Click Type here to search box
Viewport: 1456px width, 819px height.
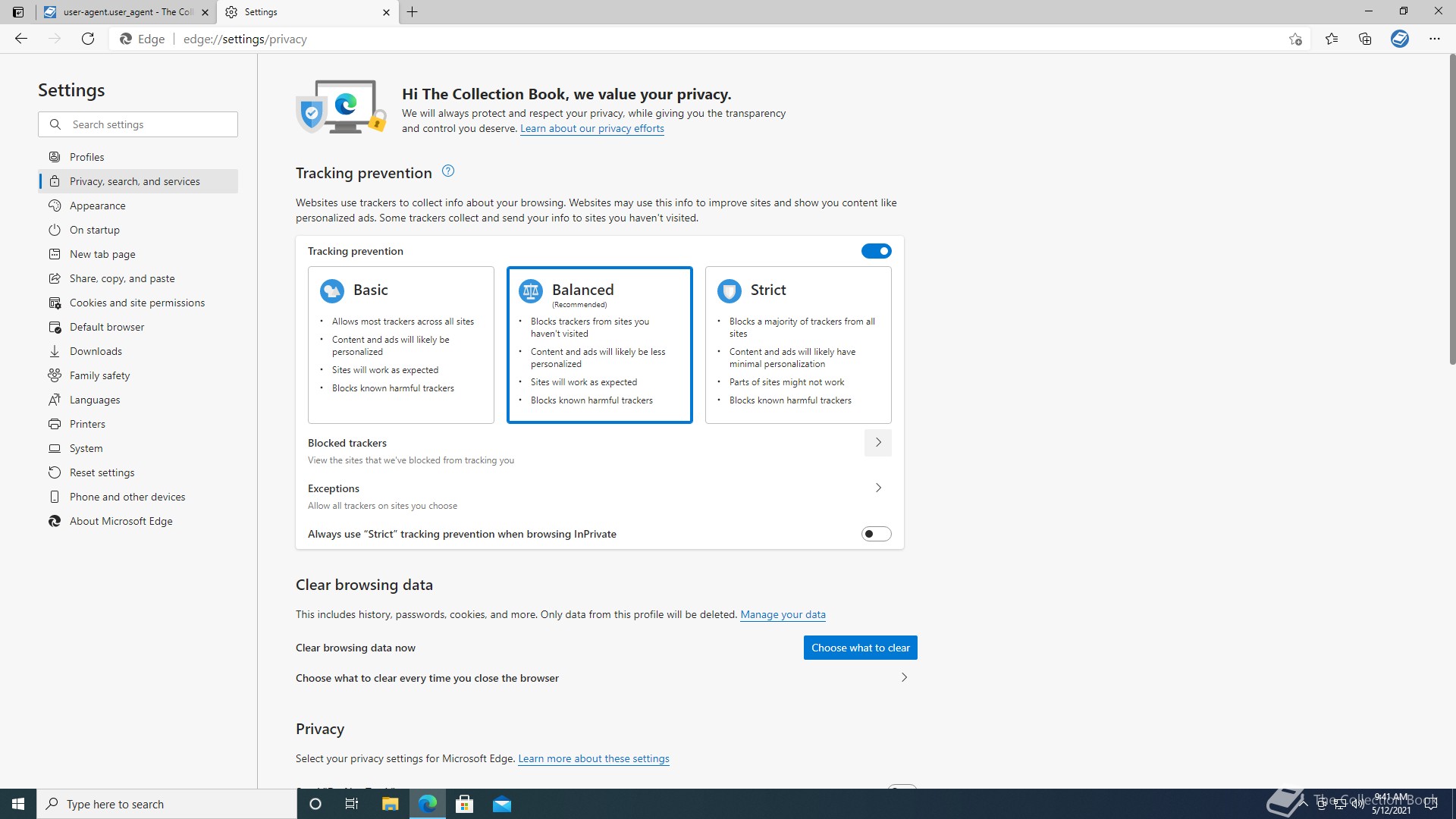[x=167, y=804]
